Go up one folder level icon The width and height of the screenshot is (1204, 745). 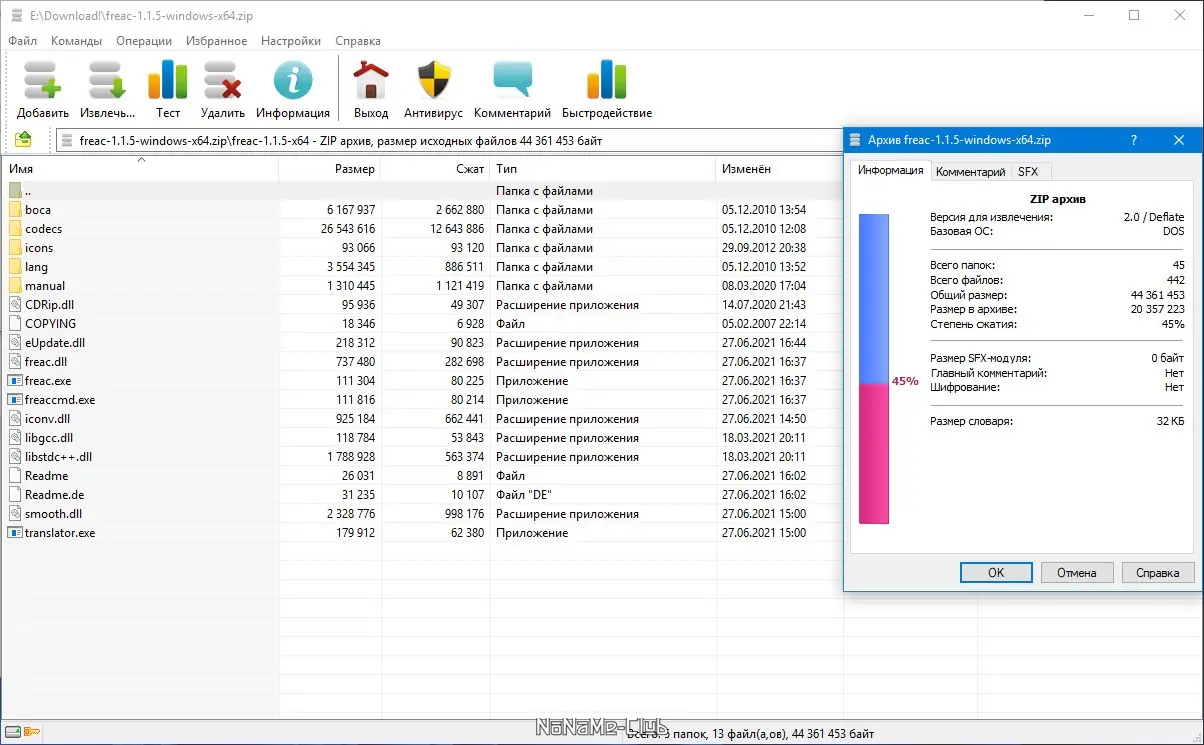[22, 140]
